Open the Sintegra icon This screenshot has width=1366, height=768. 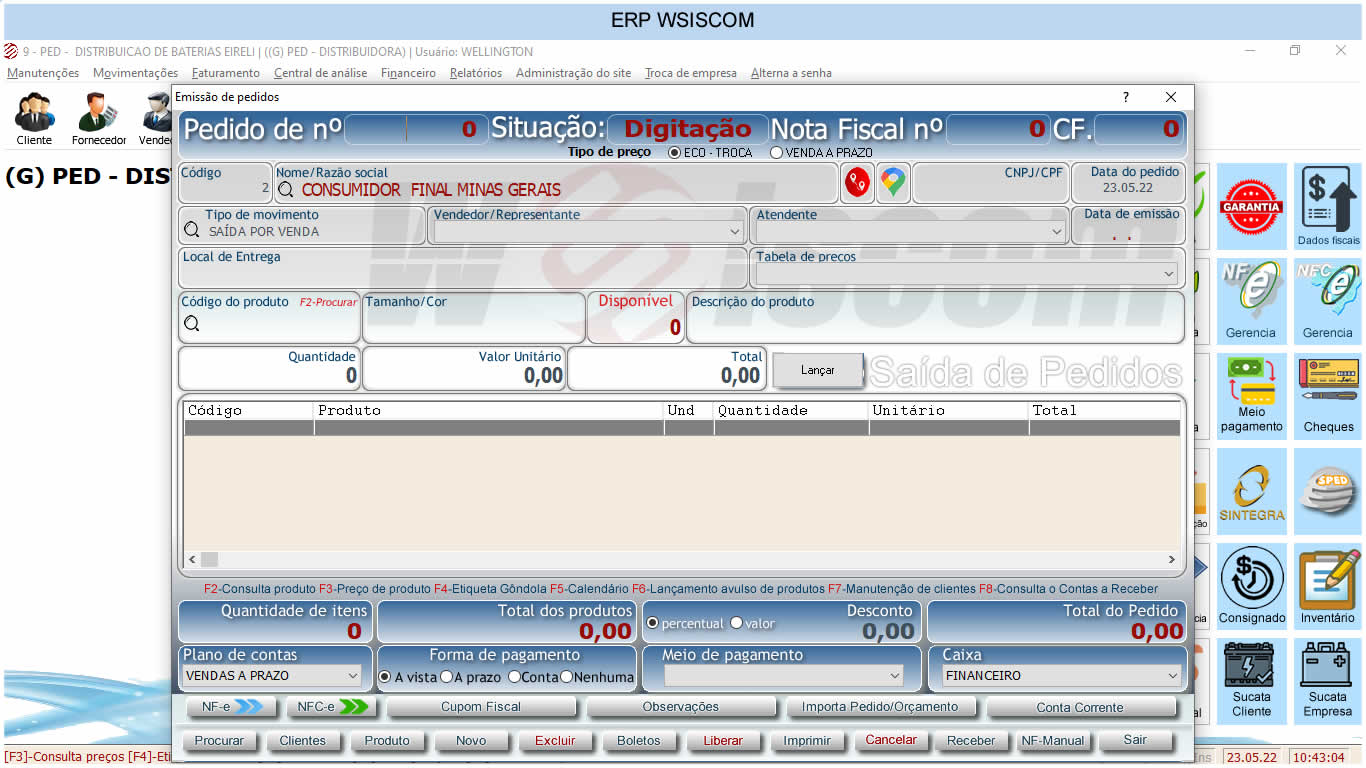1251,492
